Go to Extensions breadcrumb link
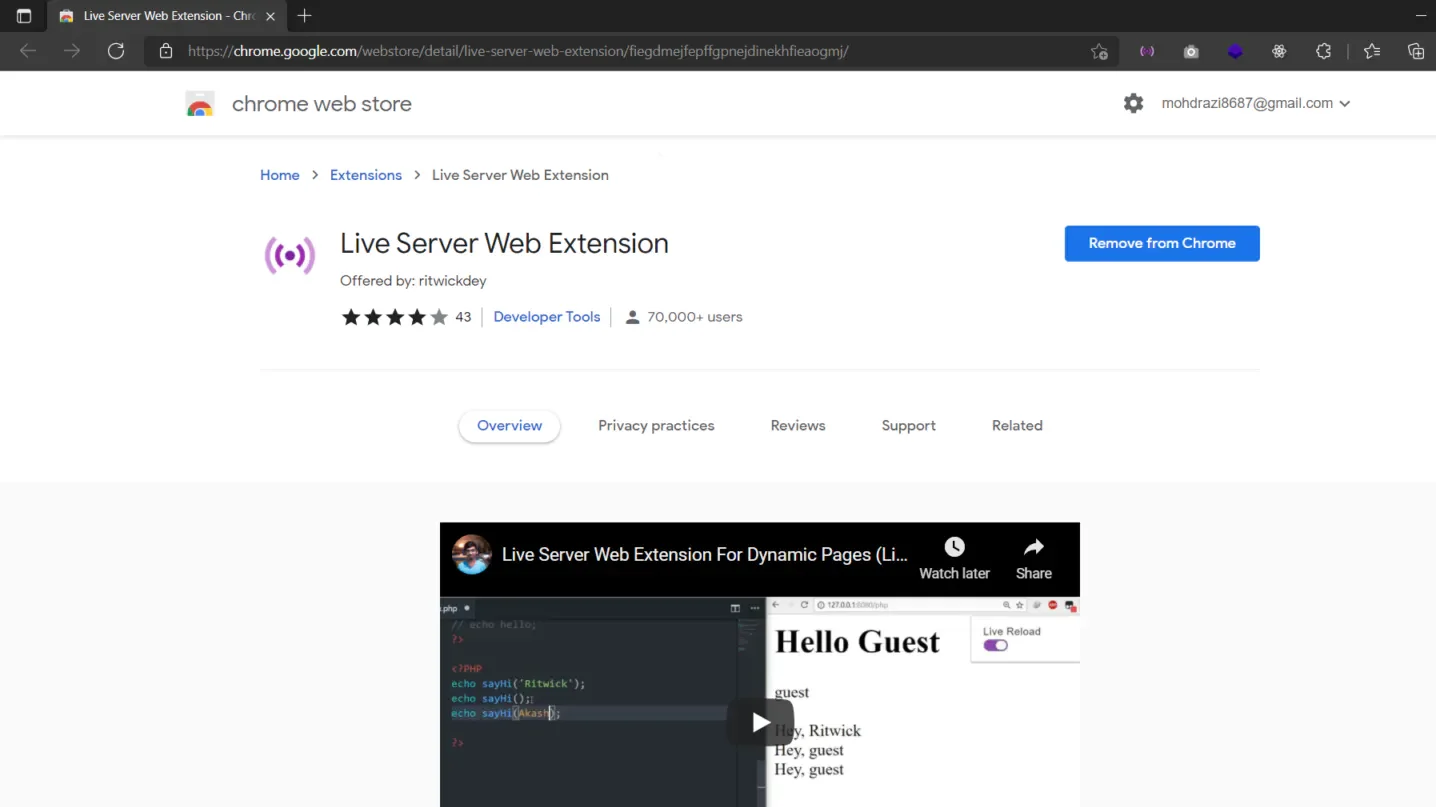 [x=366, y=175]
